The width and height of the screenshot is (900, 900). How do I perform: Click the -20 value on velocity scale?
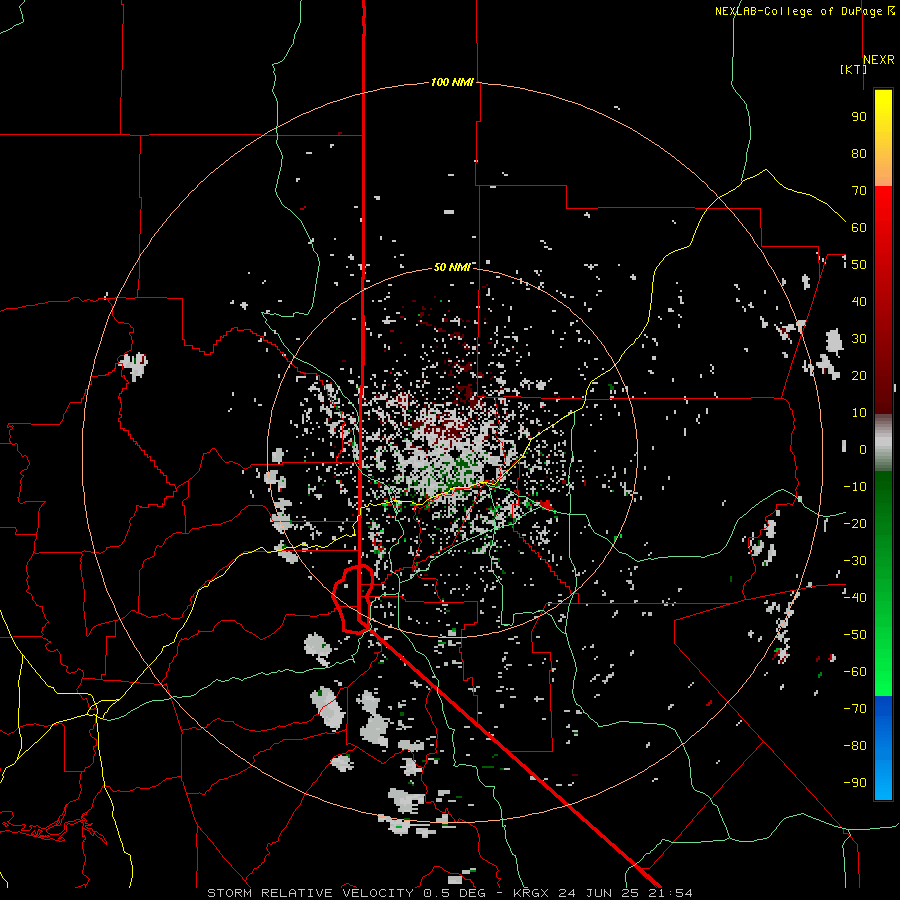(x=855, y=523)
